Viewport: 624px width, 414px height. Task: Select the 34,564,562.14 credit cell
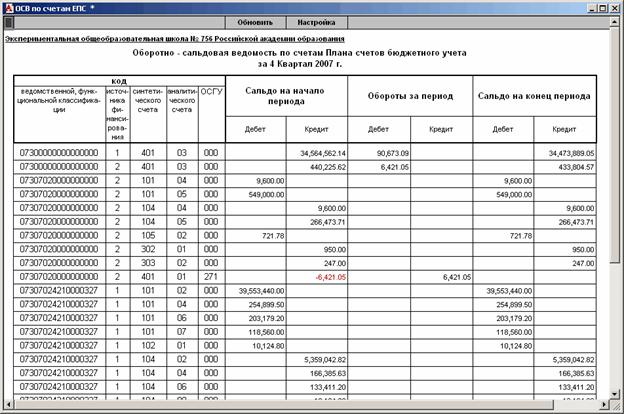[322, 152]
